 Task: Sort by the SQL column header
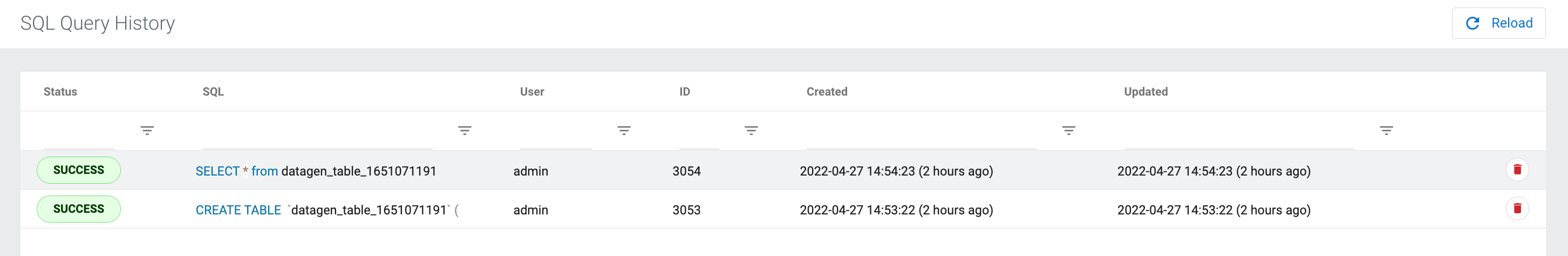213,91
